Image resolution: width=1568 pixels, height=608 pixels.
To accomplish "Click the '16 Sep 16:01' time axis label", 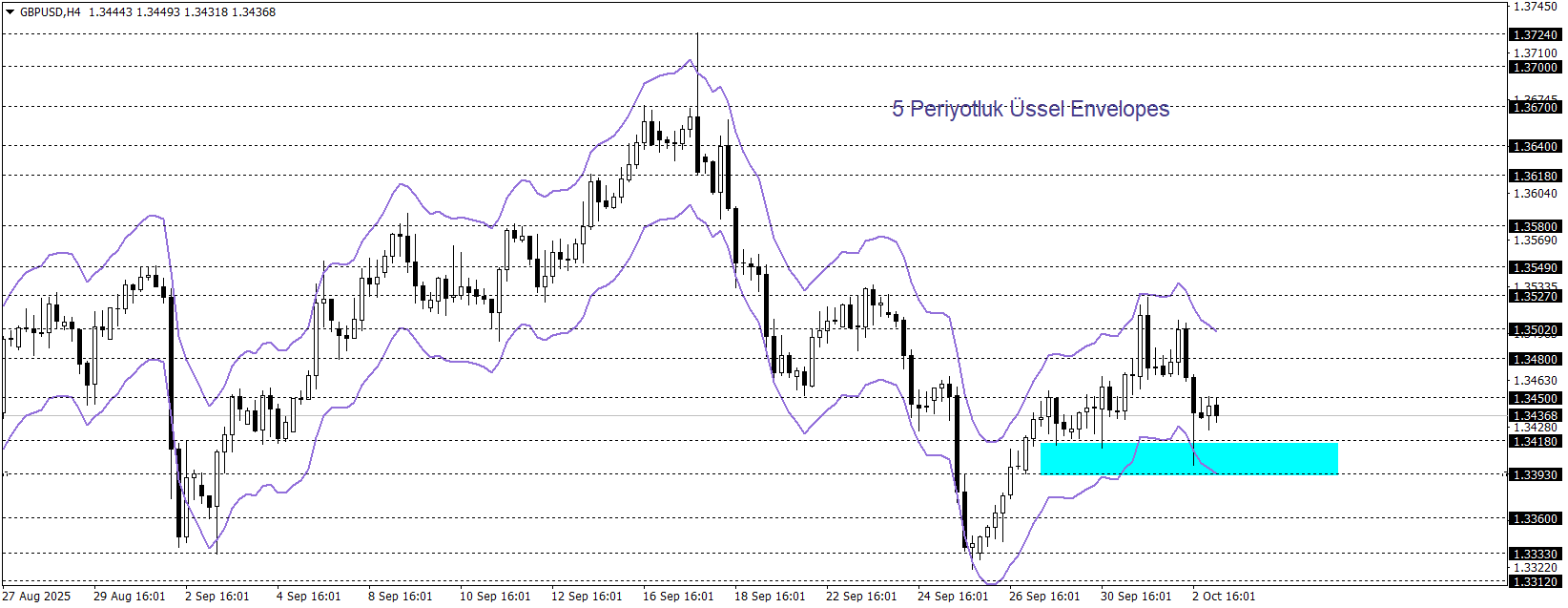I will 677,597.
